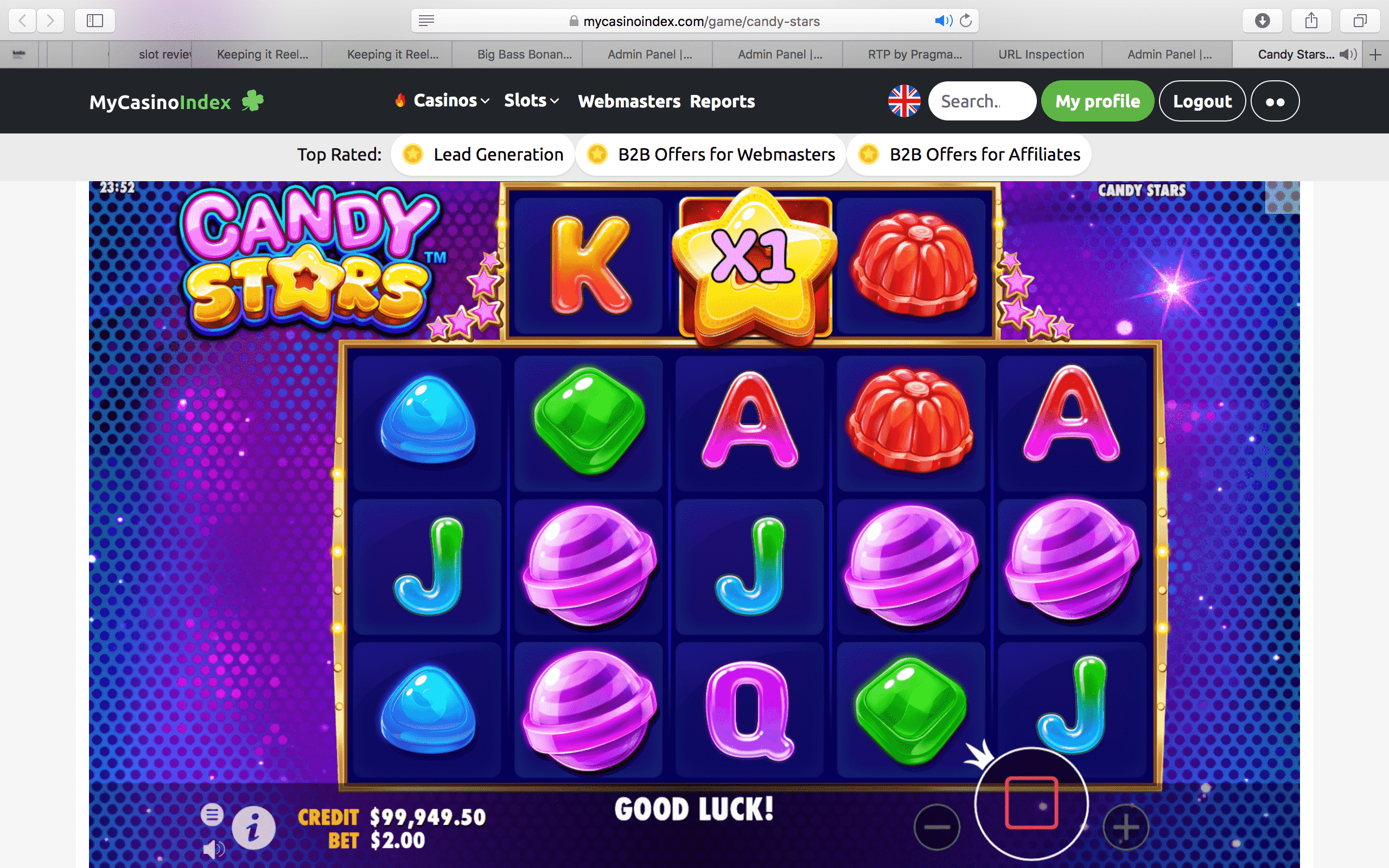Image resolution: width=1389 pixels, height=868 pixels.
Task: Toggle the two-dot theme switch button
Action: [1275, 101]
